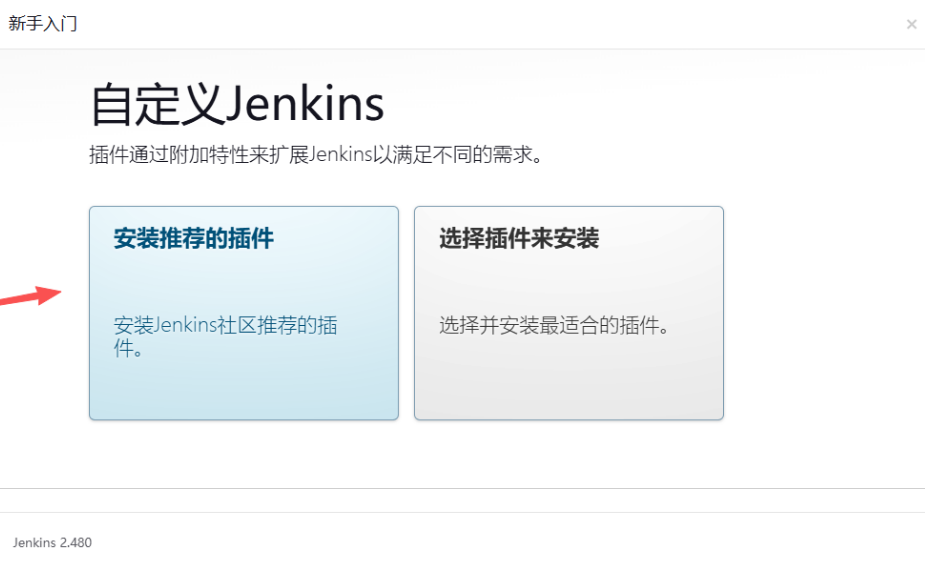Click the blank header area next to 新手入门

point(490,24)
